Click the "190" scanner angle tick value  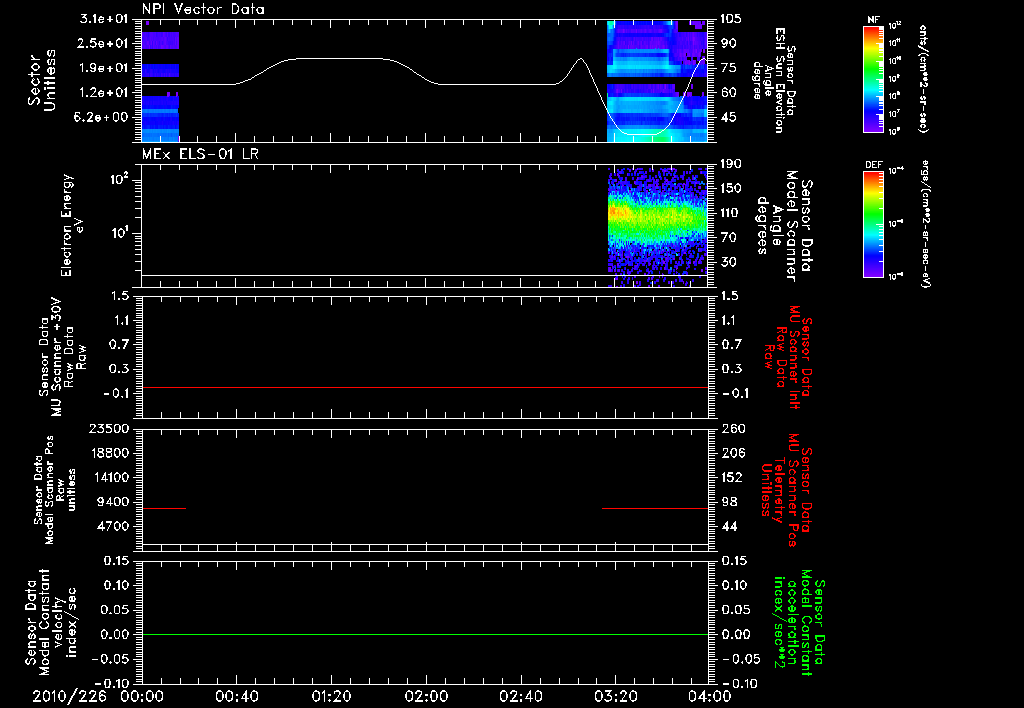click(x=731, y=164)
